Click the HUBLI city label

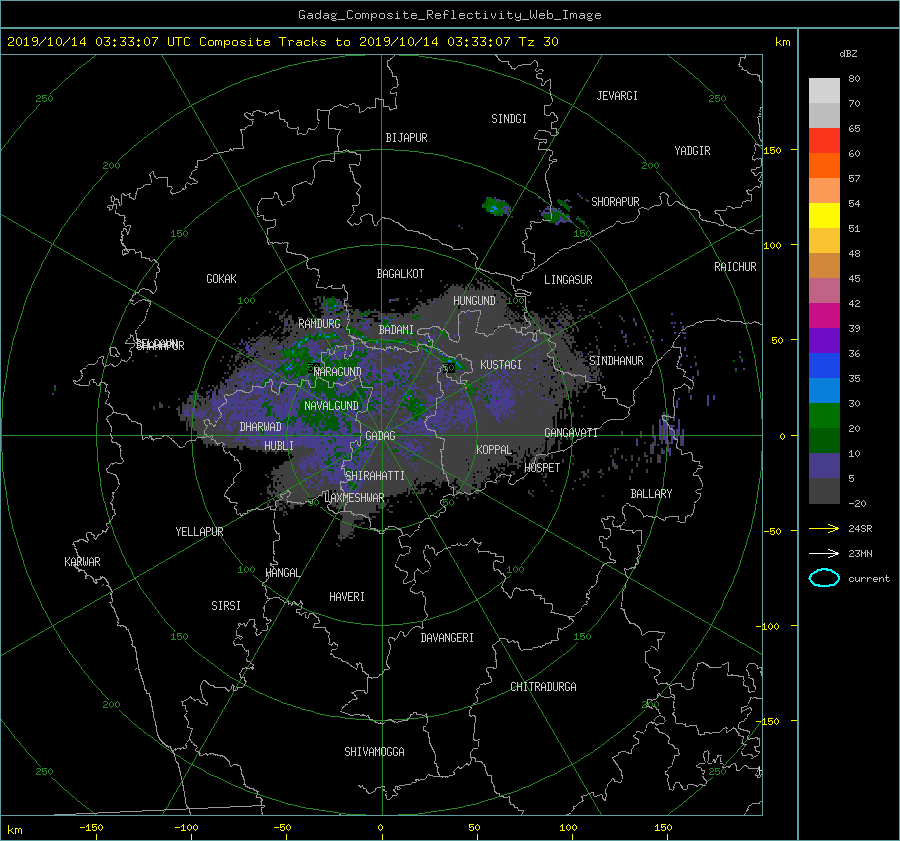click(x=279, y=445)
